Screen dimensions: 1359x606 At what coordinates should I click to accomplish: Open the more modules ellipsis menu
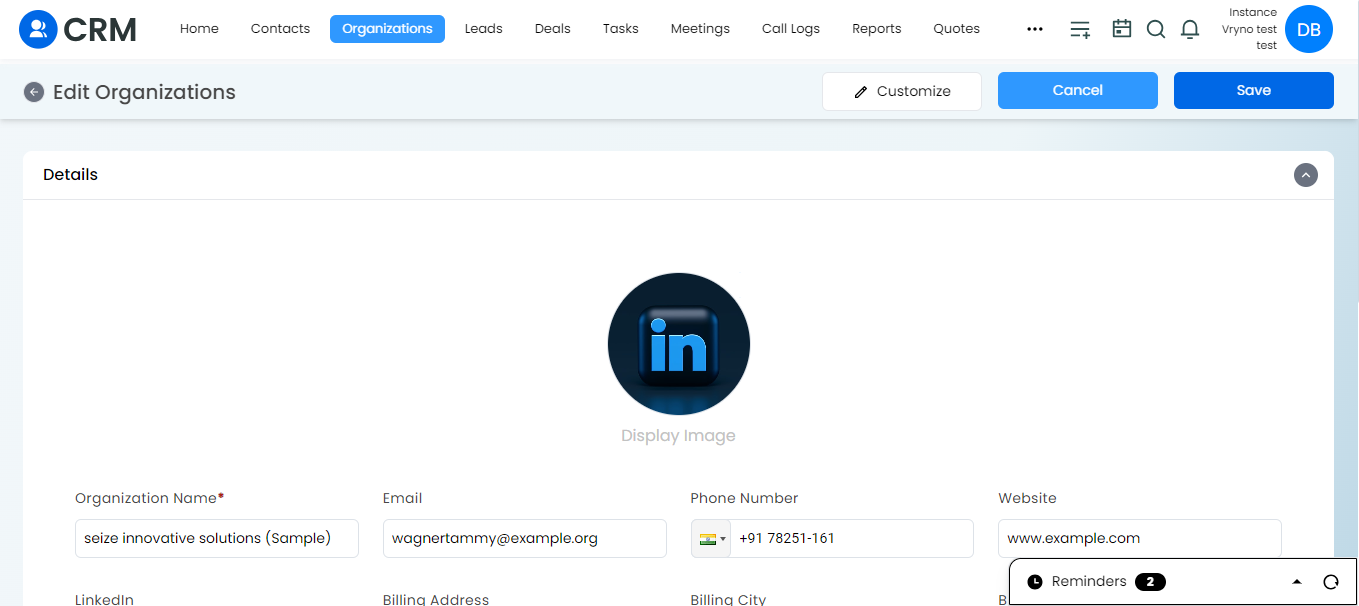[x=1035, y=29]
